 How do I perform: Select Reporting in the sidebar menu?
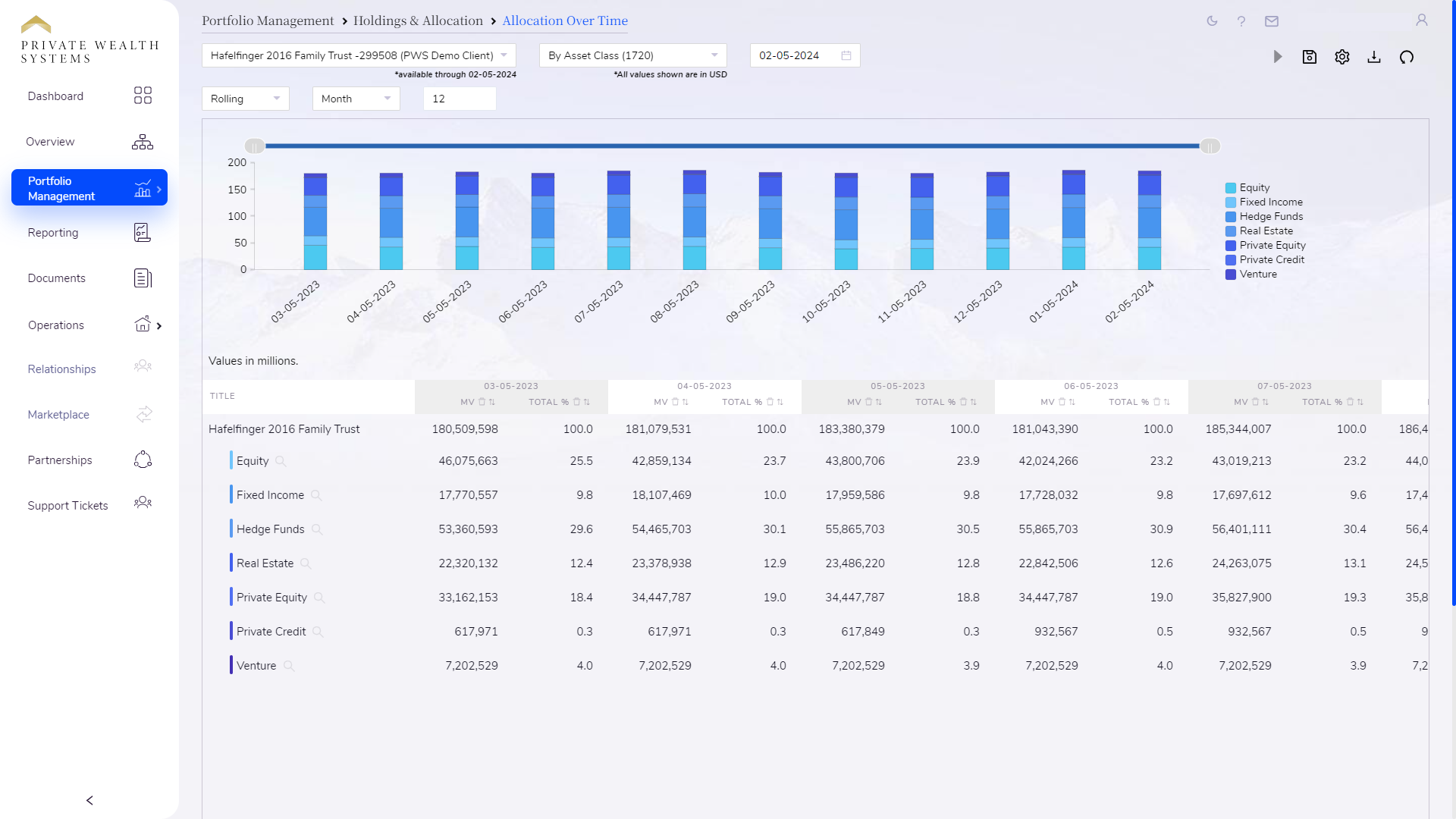[x=53, y=233]
